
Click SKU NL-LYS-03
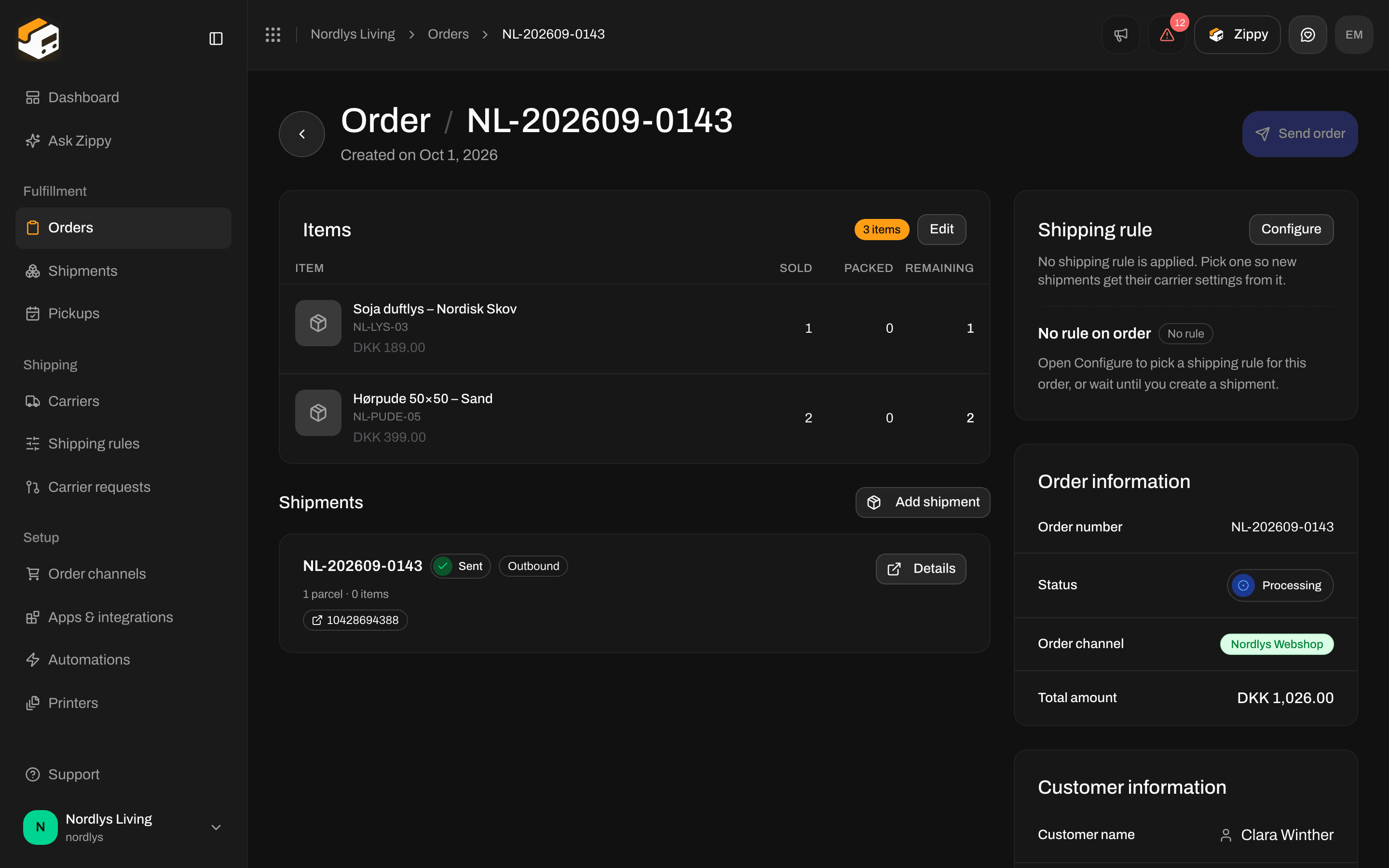(381, 327)
